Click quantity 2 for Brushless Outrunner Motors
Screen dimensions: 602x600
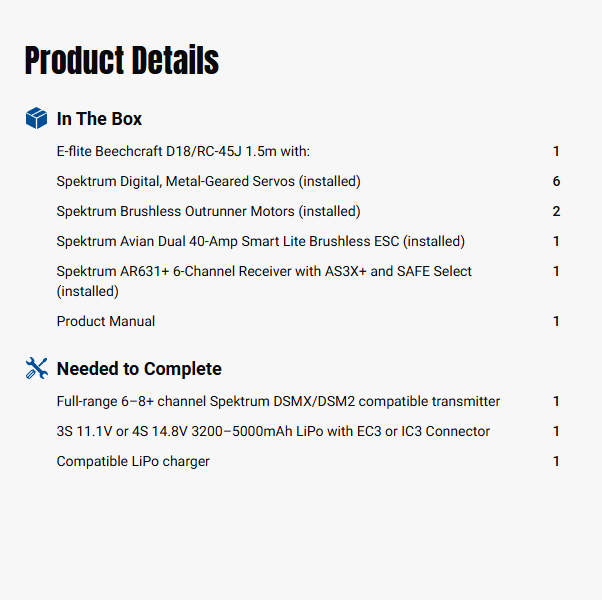556,211
